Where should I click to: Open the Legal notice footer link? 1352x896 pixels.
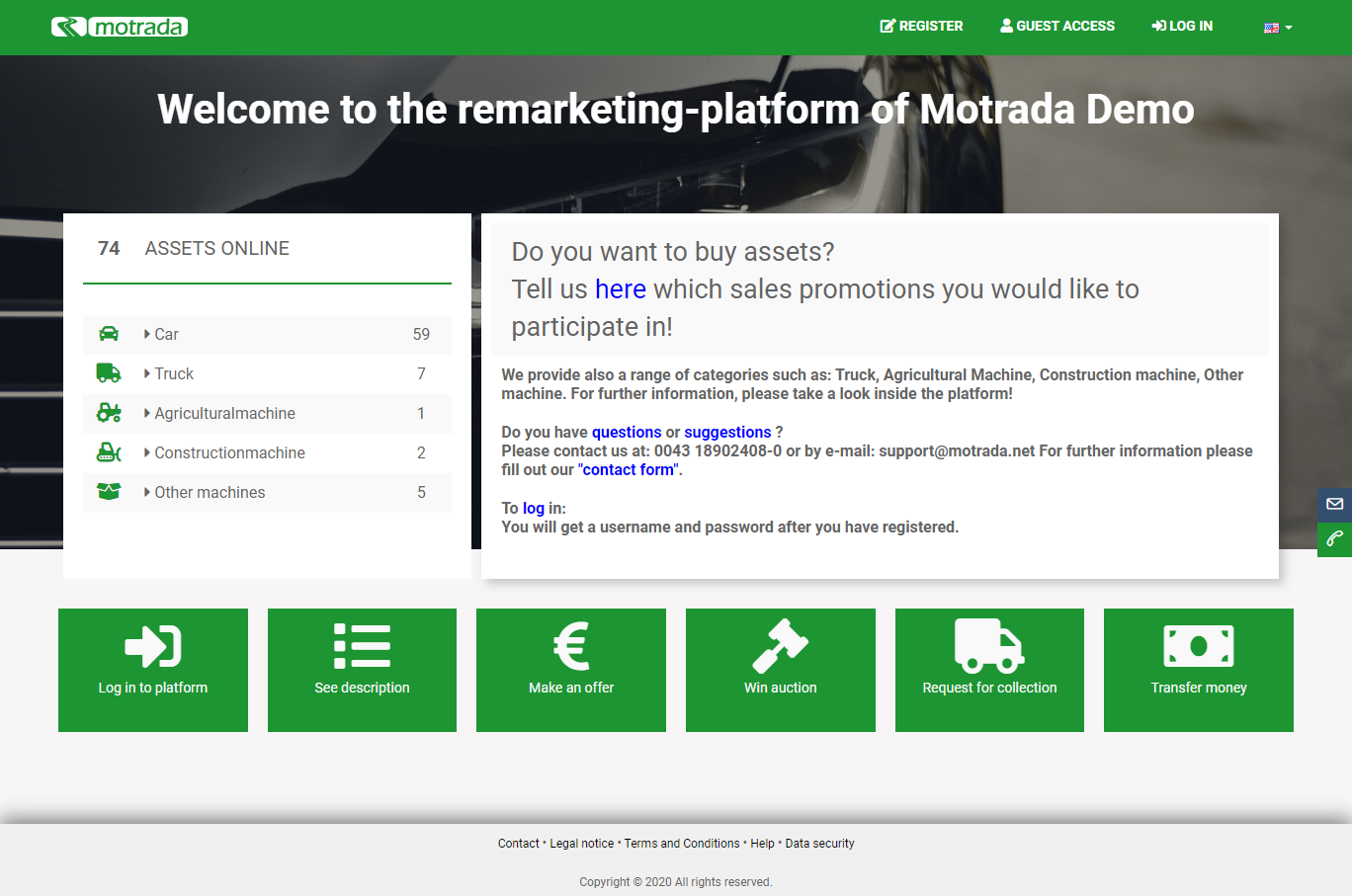pyautogui.click(x=582, y=844)
